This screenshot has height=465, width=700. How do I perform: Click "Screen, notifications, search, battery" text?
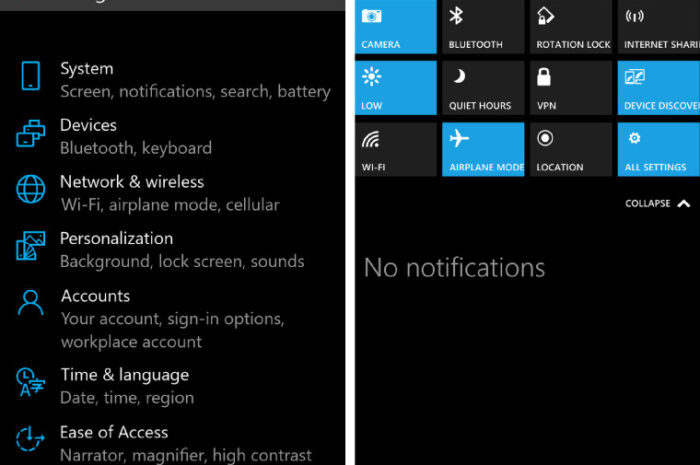[196, 91]
